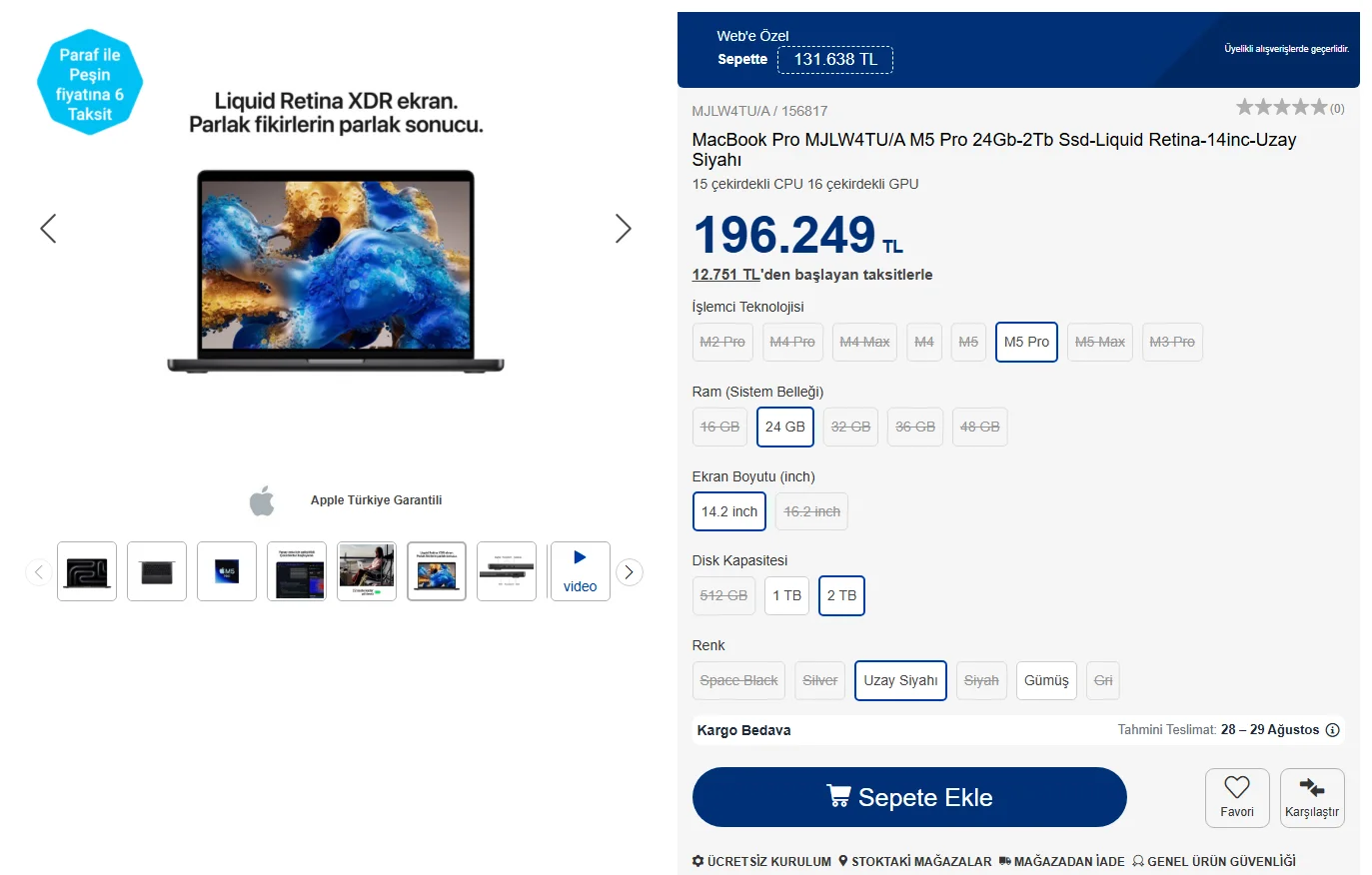Choose the Gri color option
The image size is (1372, 875).
coord(1103,680)
